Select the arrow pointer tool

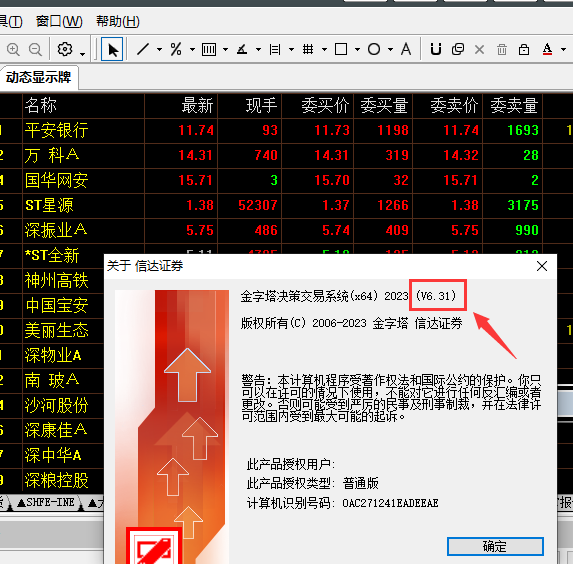tap(113, 49)
